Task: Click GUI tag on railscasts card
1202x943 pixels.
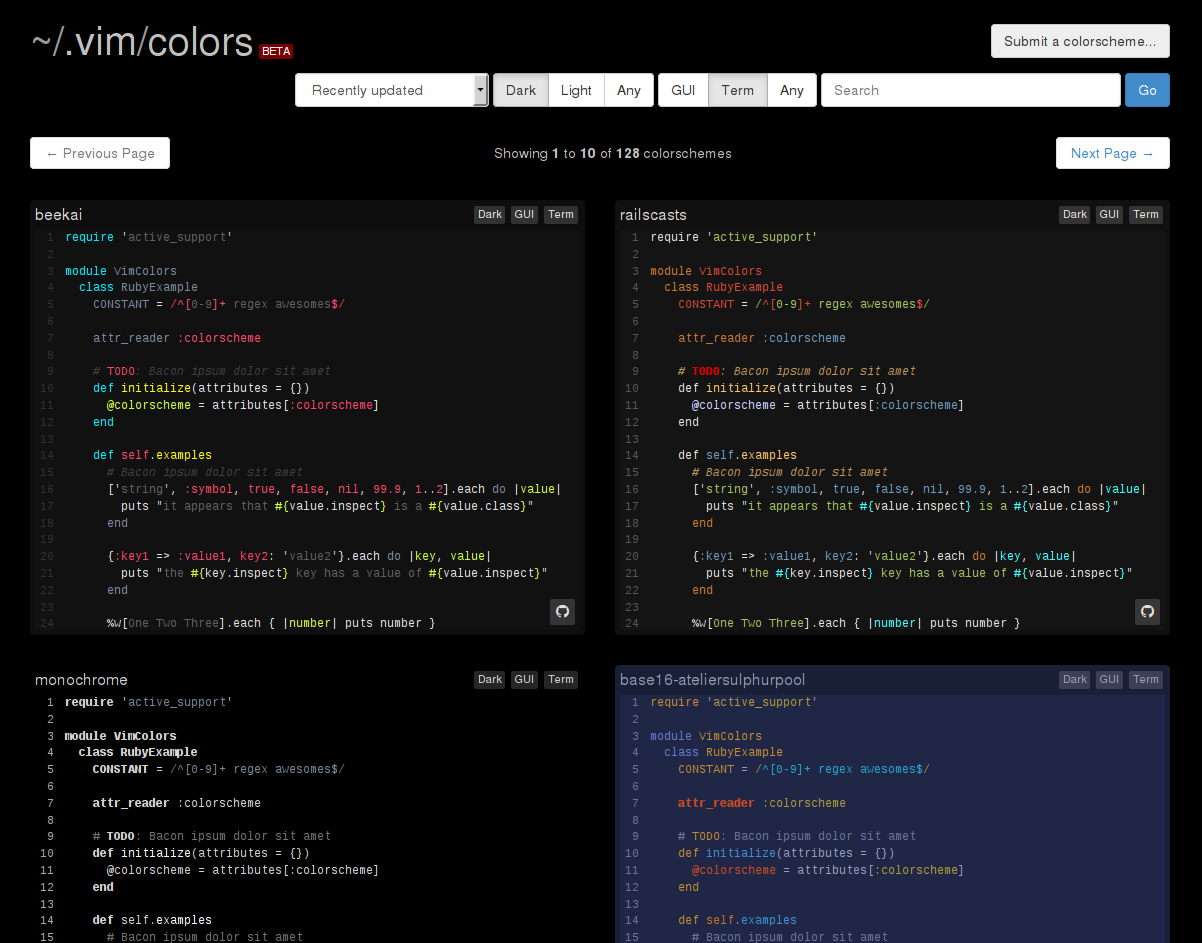Action: point(1110,214)
